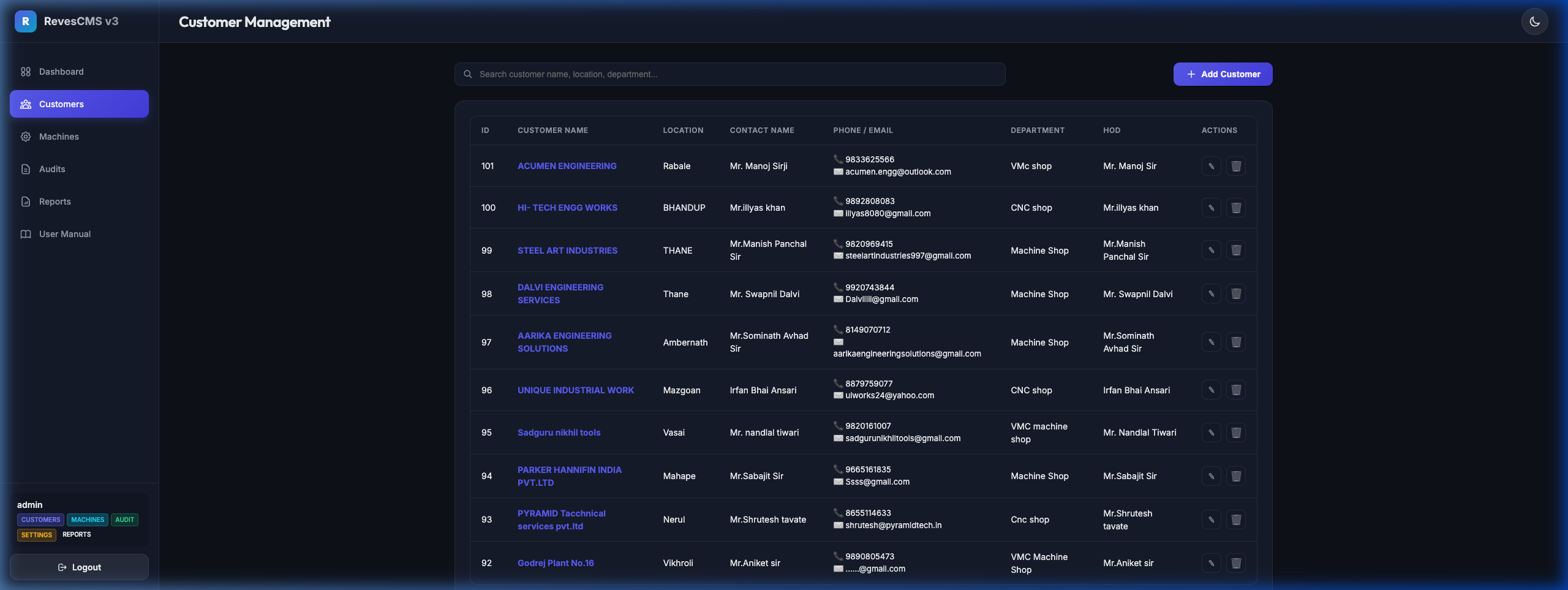Image resolution: width=1568 pixels, height=590 pixels.
Task: Delete Sadguru nikhil tools row
Action: click(x=1236, y=433)
